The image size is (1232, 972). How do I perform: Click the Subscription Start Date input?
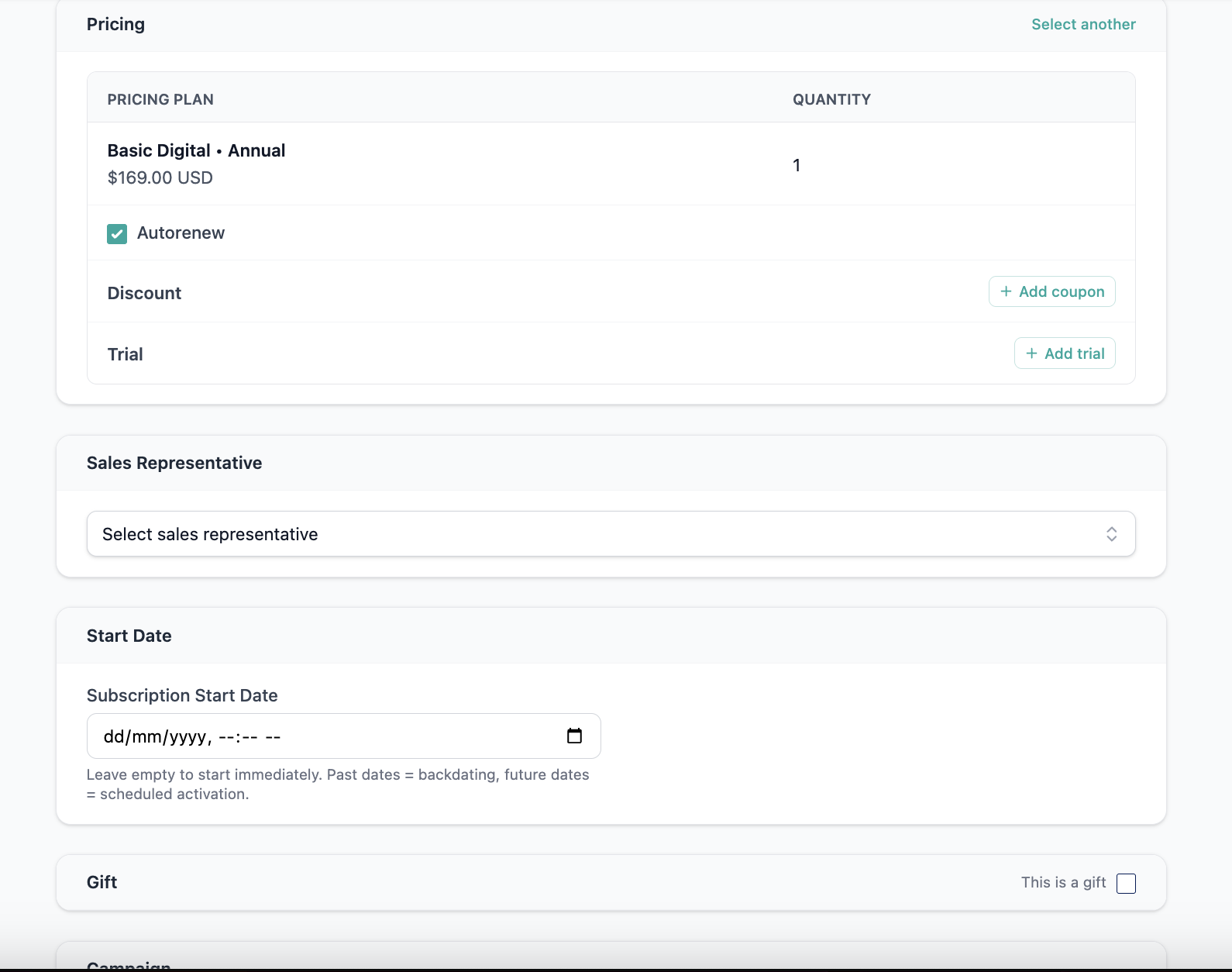343,736
